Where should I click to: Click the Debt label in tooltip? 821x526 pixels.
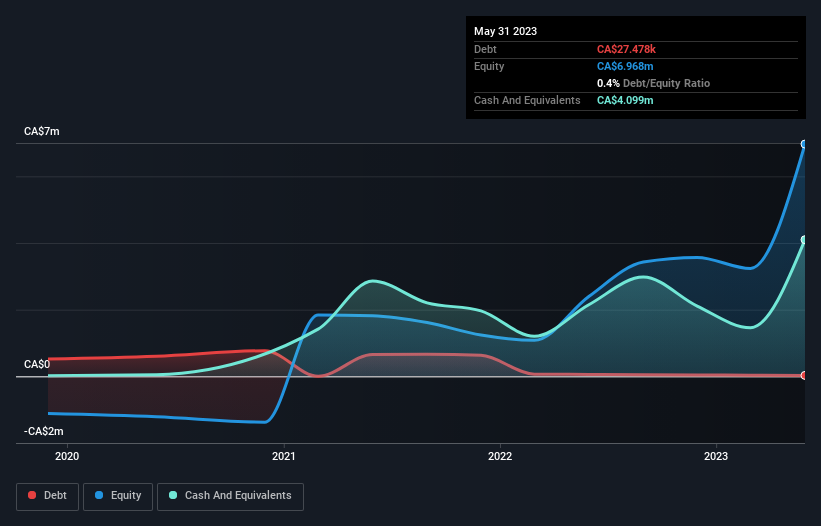click(x=485, y=49)
